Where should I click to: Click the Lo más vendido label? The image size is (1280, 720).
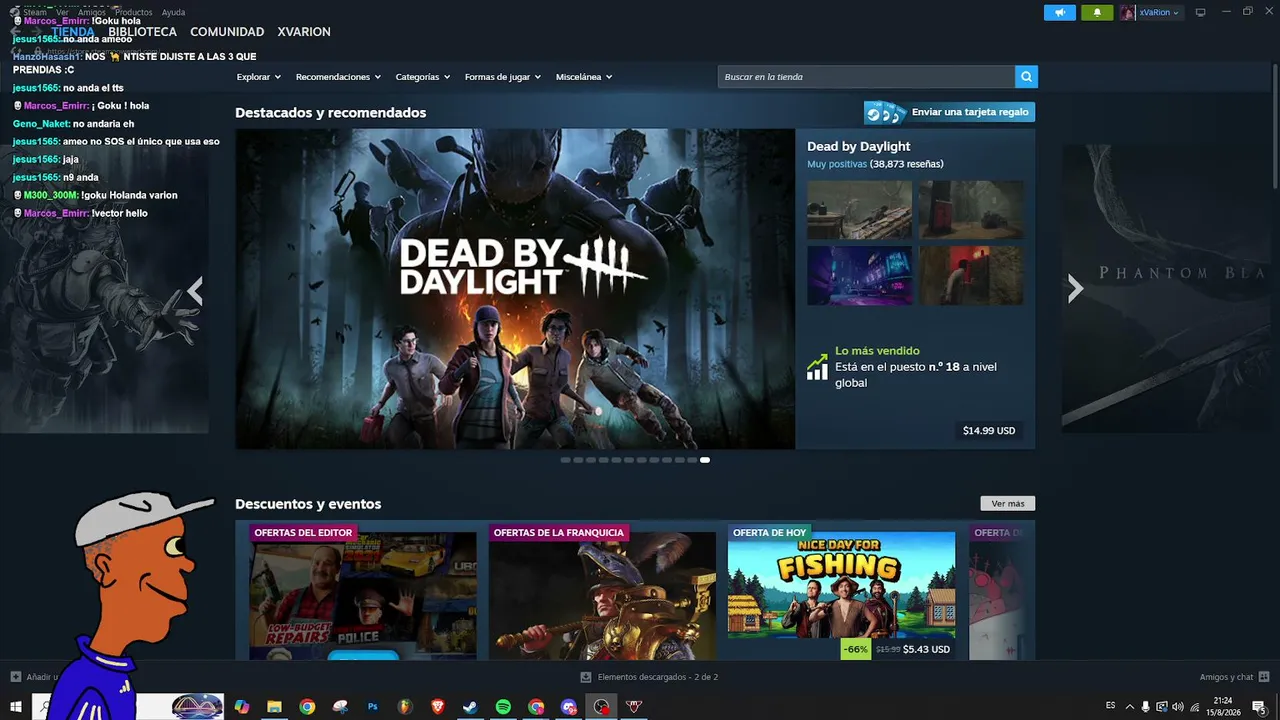pos(877,351)
